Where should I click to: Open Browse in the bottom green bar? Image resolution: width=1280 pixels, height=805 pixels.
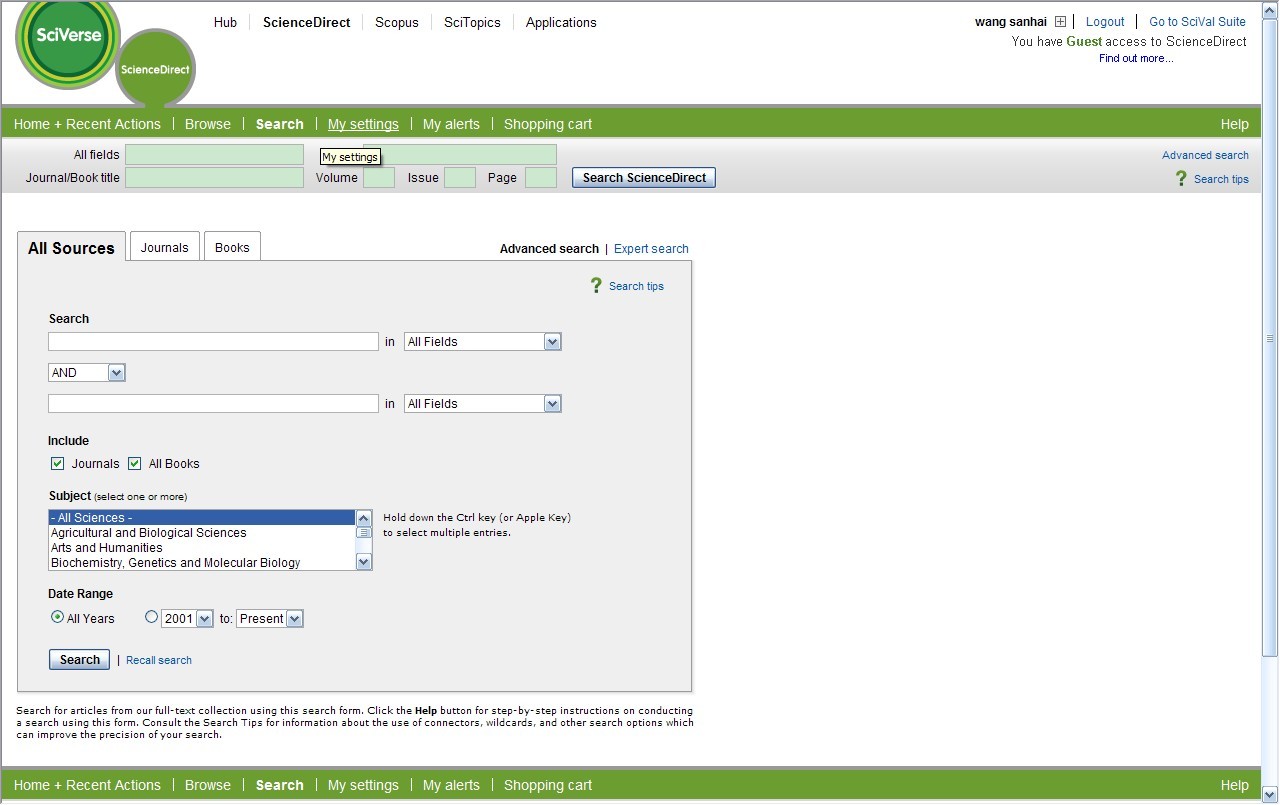[208, 785]
